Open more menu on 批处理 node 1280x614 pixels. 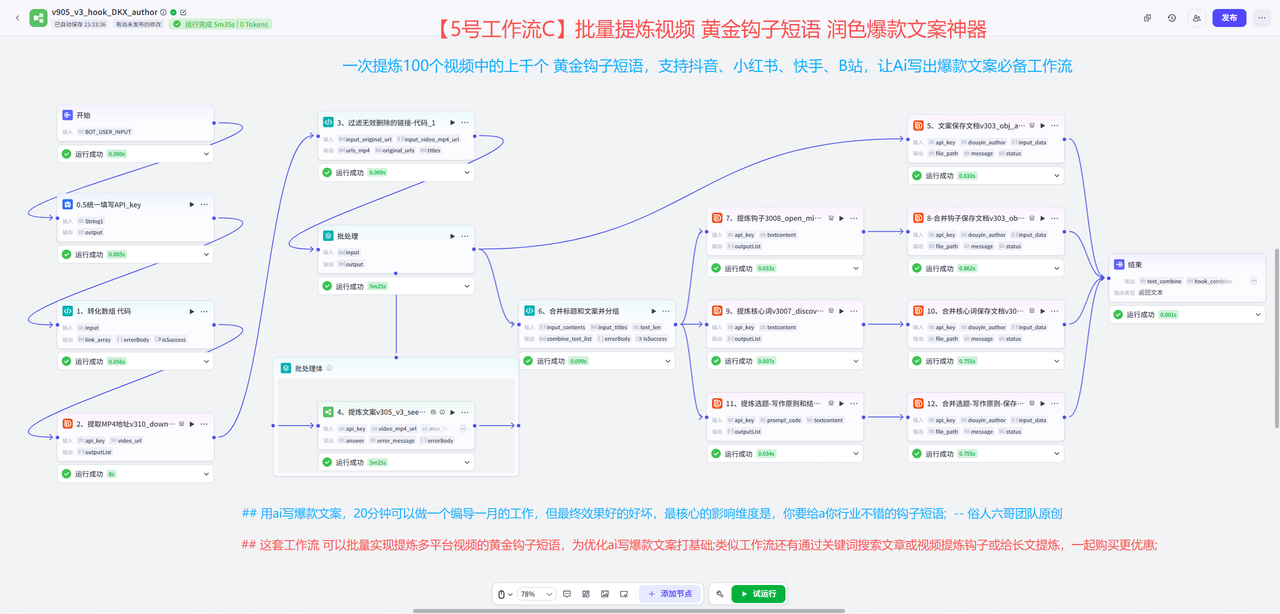465,236
